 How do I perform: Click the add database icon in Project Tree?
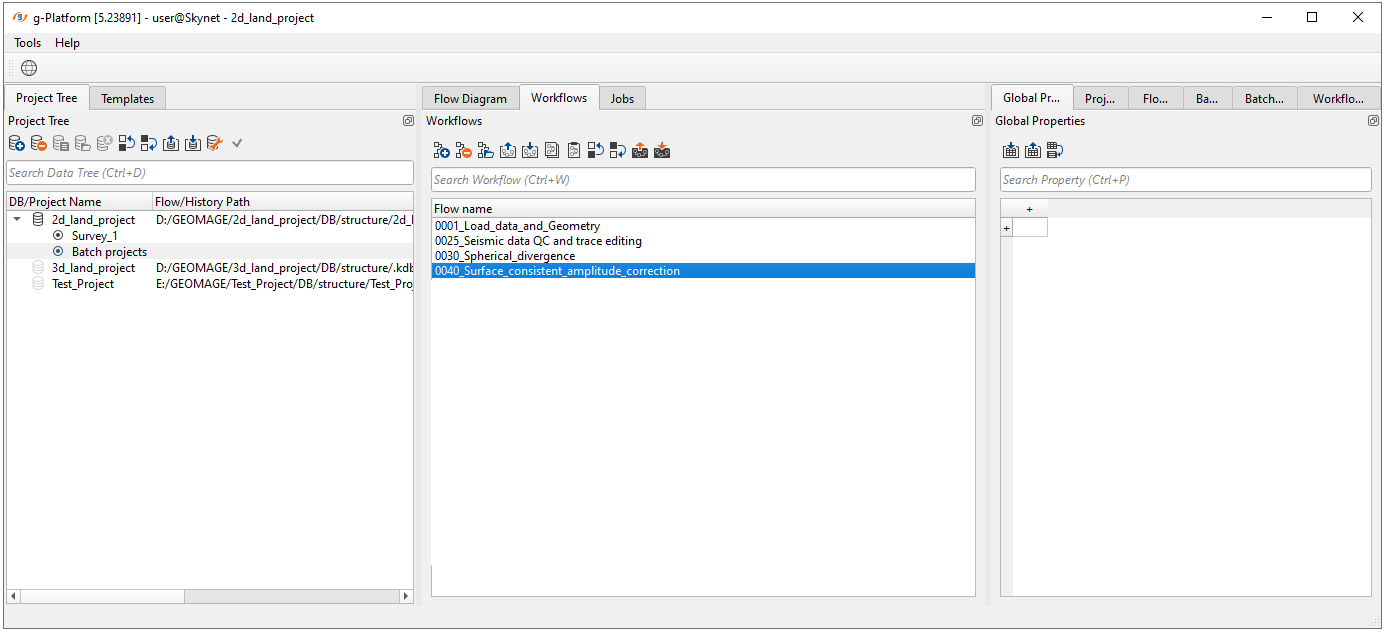coord(17,144)
